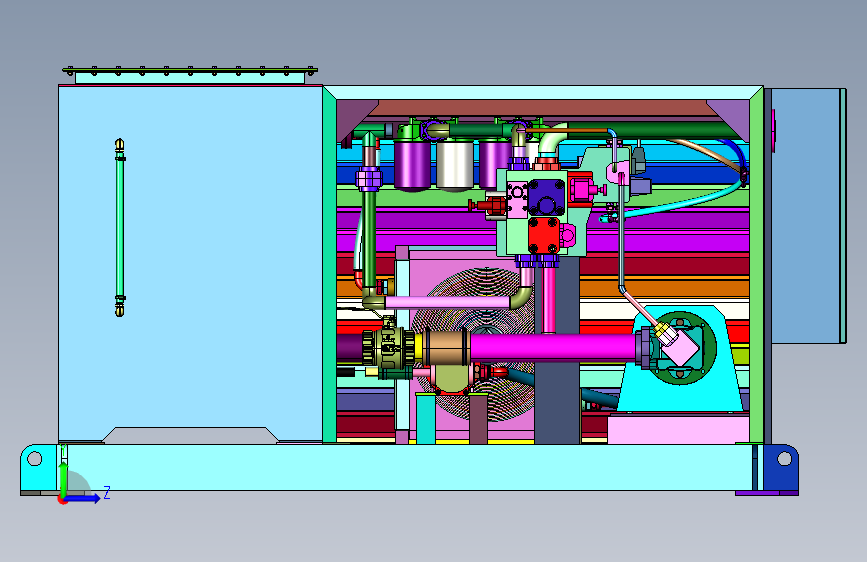867x562 pixels.
Task: Click the left lifting lug hole on base
Action: point(34,459)
